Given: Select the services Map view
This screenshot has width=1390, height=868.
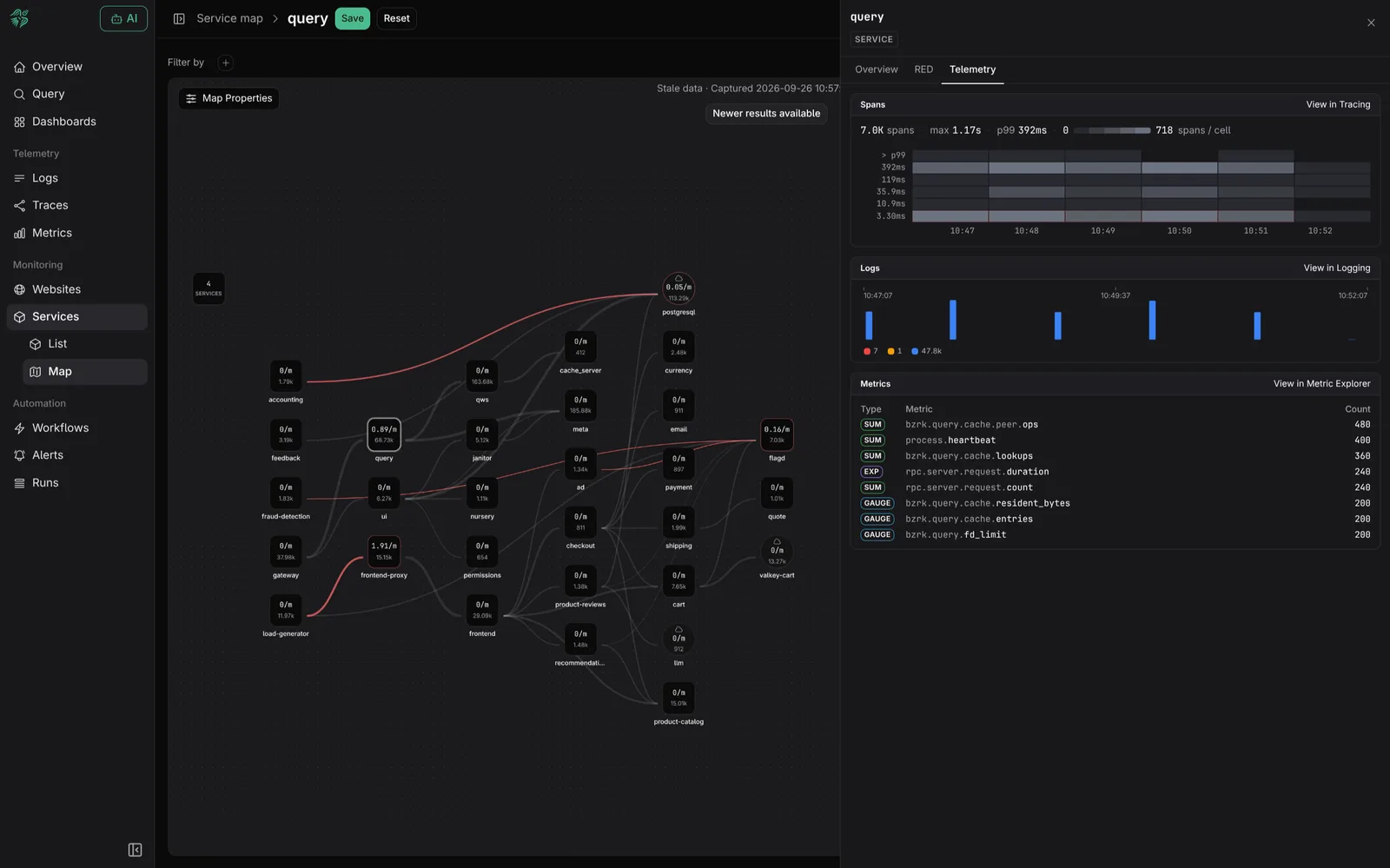Looking at the screenshot, I should [x=85, y=371].
